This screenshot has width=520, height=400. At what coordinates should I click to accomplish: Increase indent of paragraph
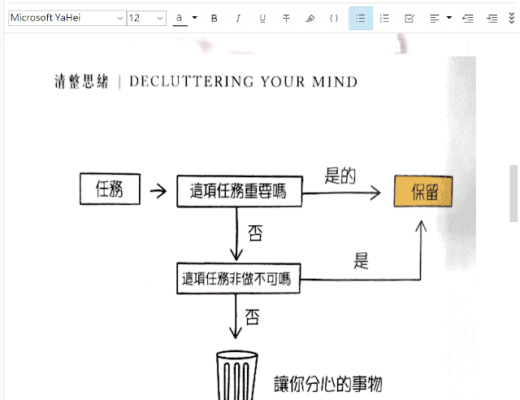pyautogui.click(x=492, y=18)
